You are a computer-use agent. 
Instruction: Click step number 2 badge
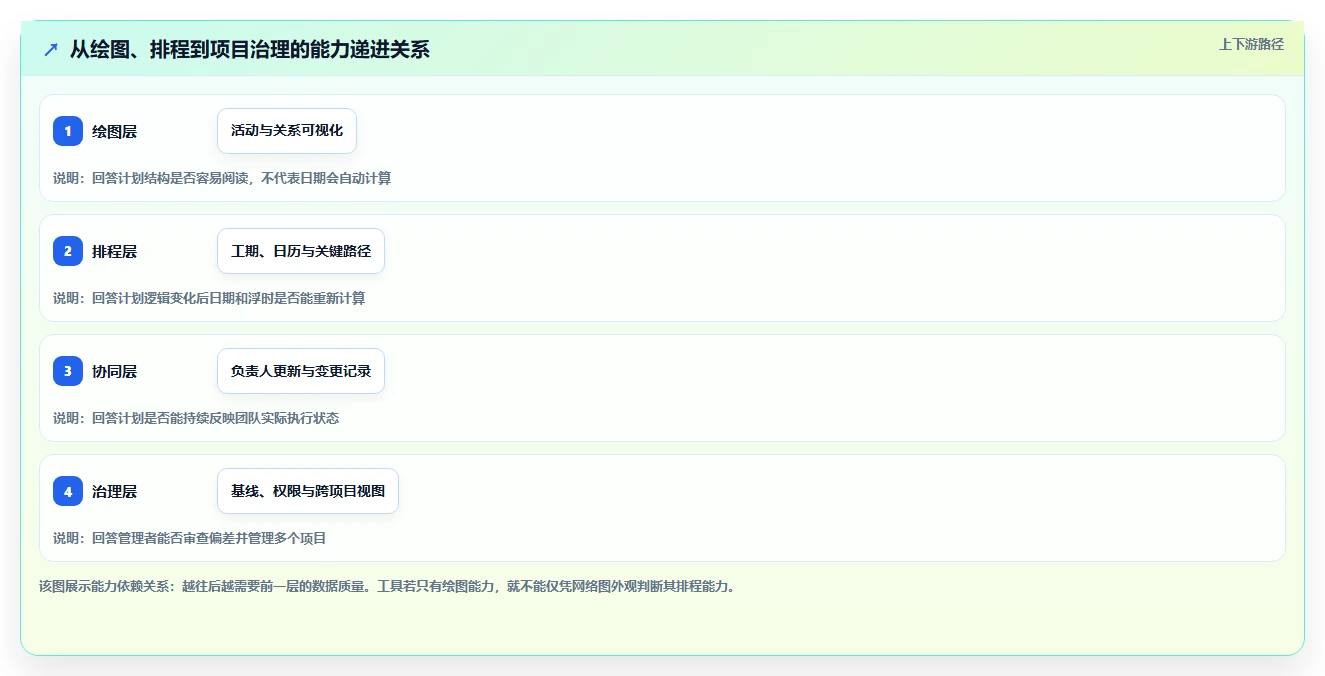pos(68,251)
